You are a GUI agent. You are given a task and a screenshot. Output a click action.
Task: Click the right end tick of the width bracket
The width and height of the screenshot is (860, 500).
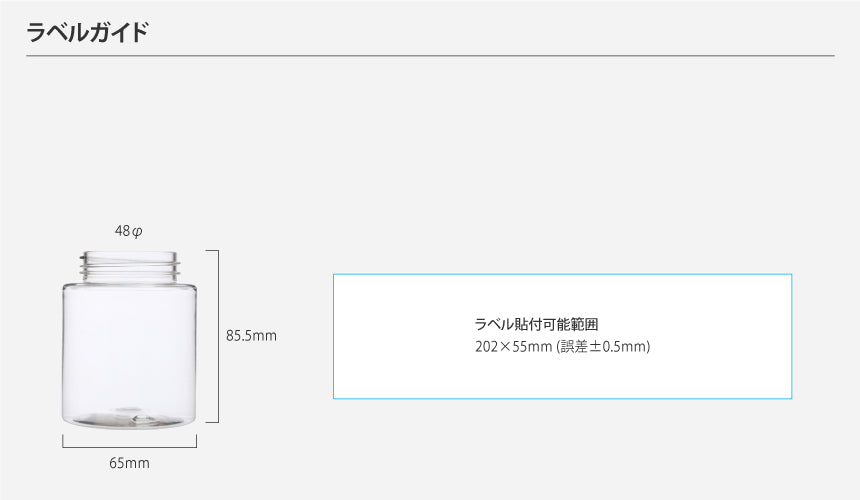click(196, 440)
